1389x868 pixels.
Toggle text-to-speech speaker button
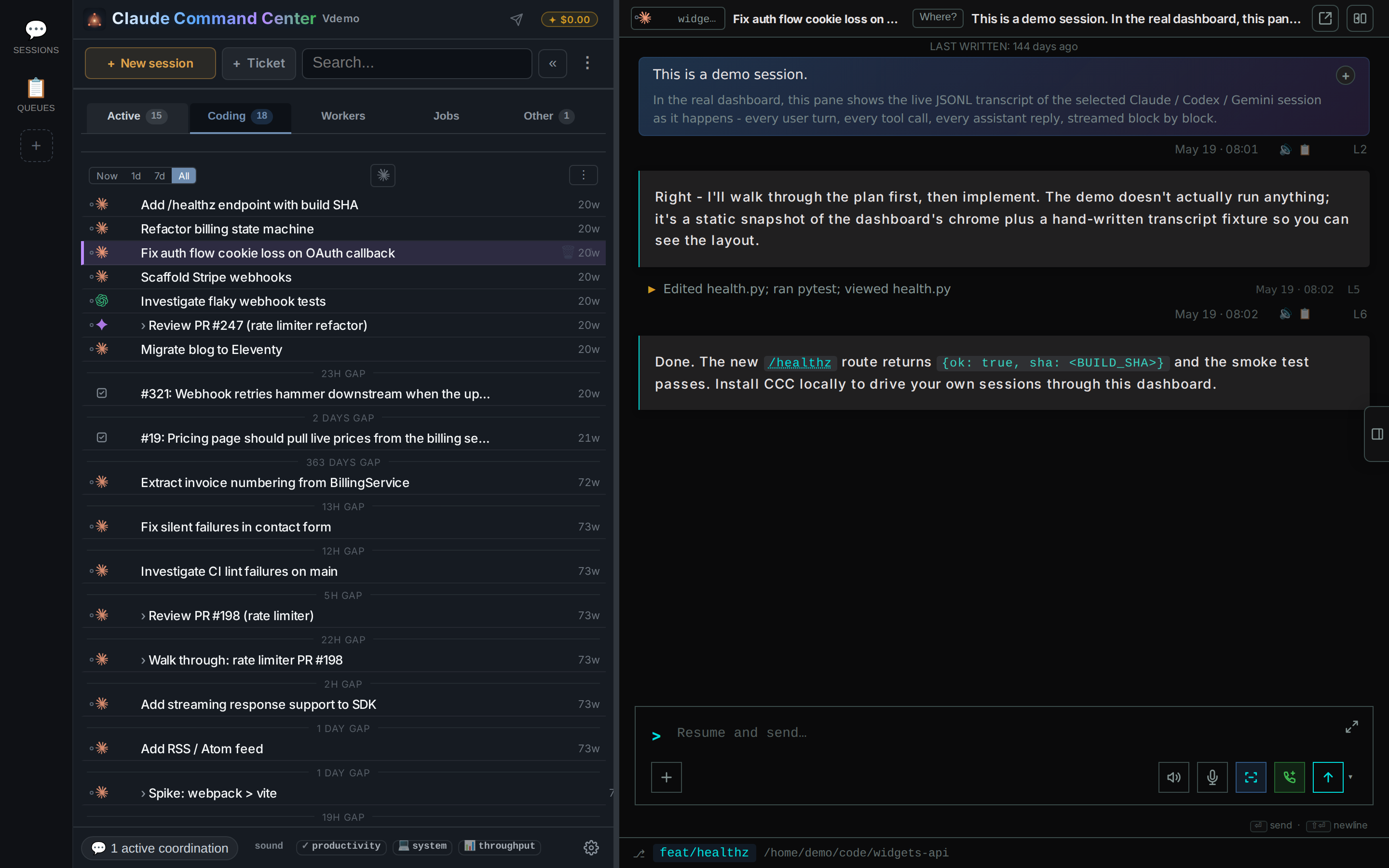(1174, 777)
